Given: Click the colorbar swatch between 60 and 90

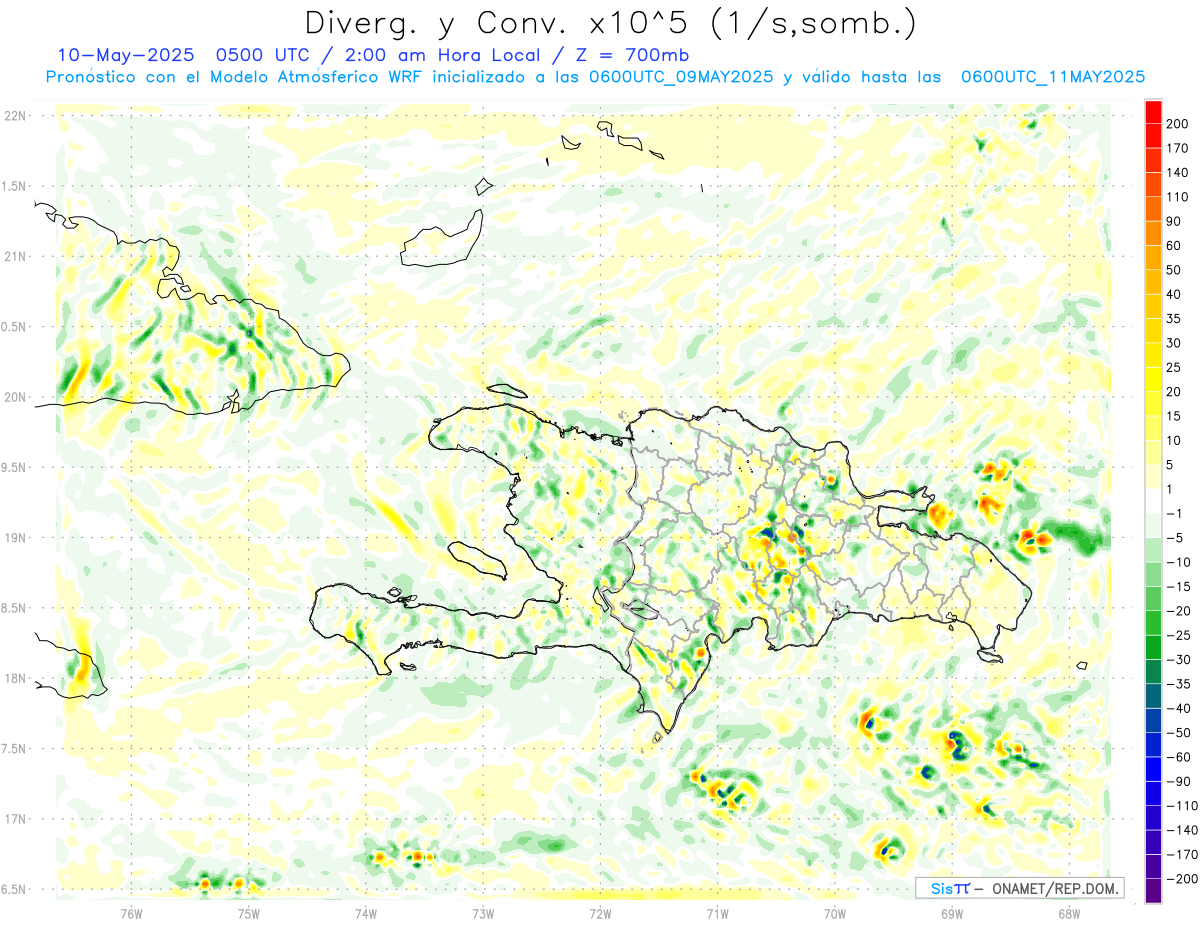Looking at the screenshot, I should (x=1153, y=233).
